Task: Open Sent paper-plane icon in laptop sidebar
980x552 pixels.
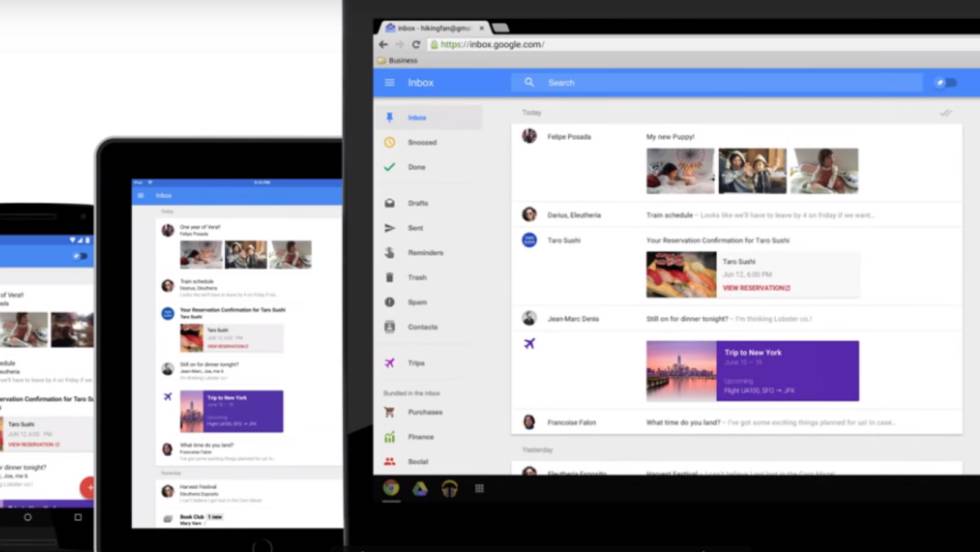Action: click(389, 228)
